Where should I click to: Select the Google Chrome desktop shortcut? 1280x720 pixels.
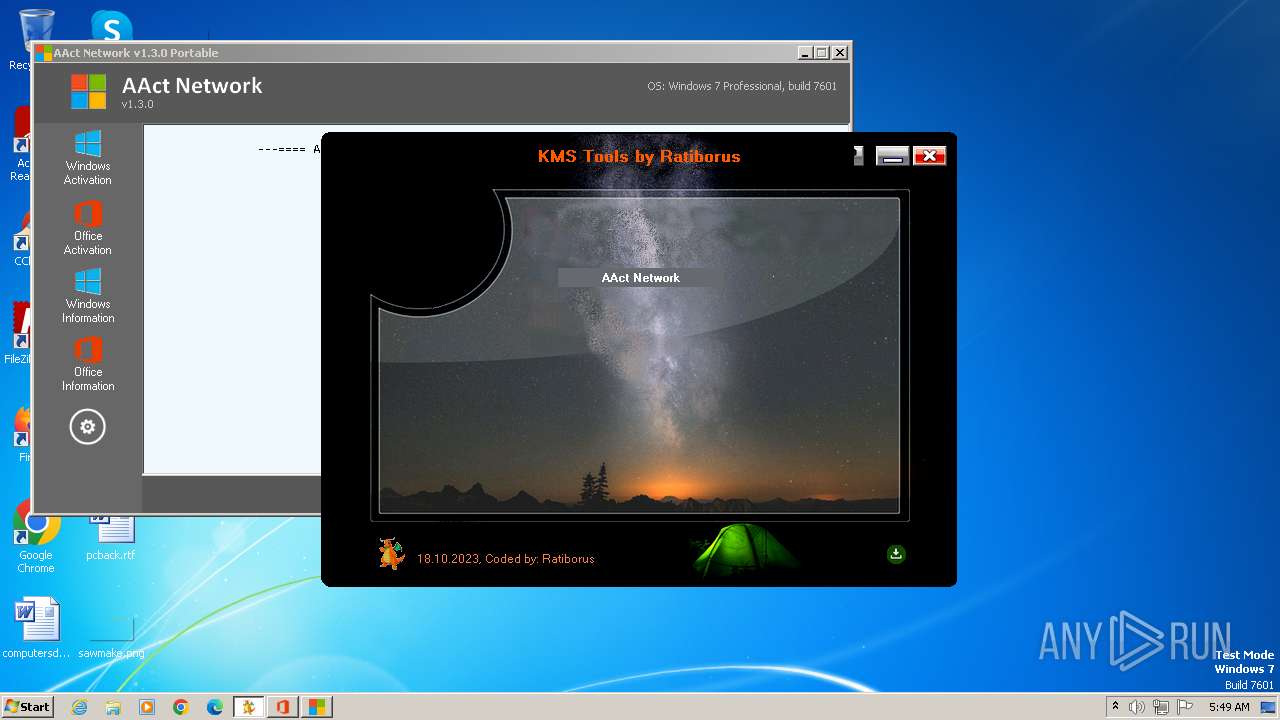point(36,538)
